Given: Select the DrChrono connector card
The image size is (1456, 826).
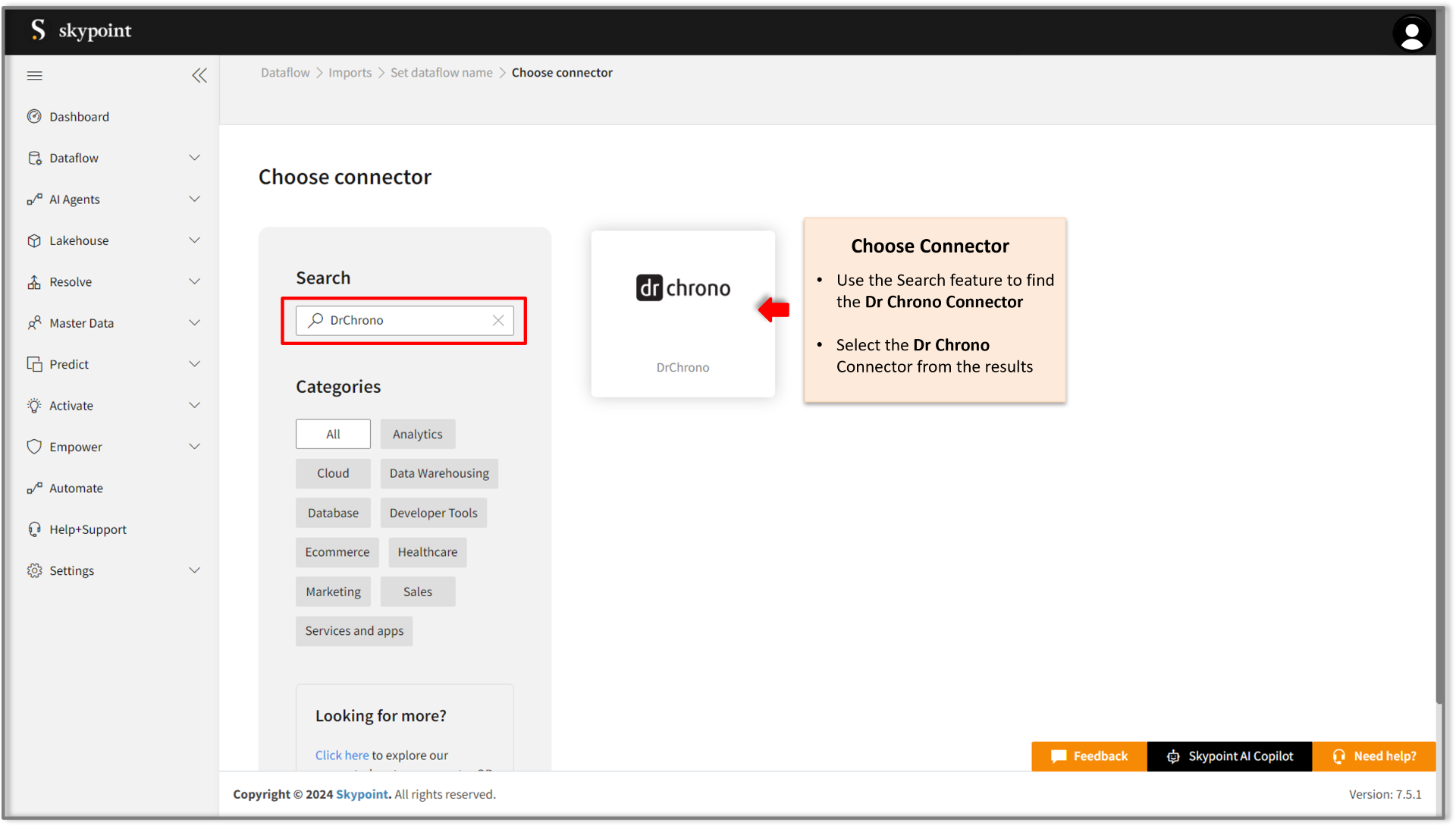Looking at the screenshot, I should click(682, 313).
